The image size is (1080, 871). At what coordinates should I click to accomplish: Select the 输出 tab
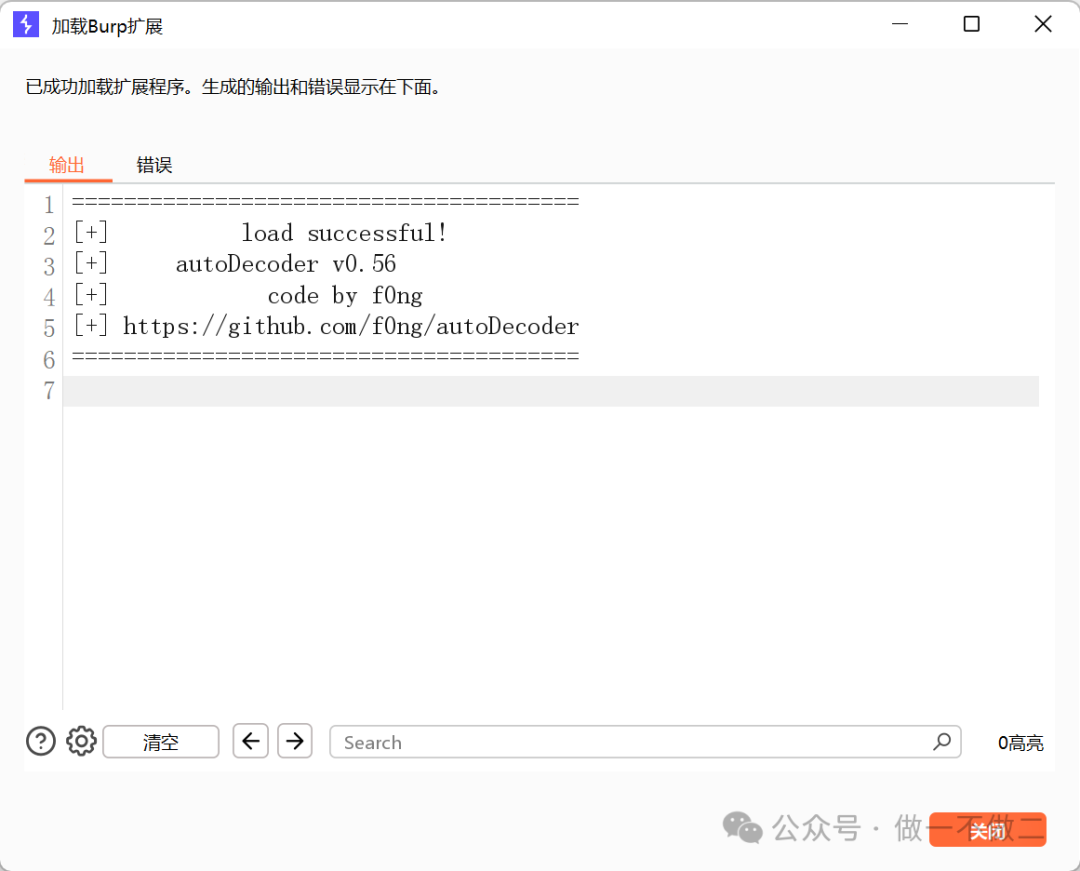[x=67, y=164]
